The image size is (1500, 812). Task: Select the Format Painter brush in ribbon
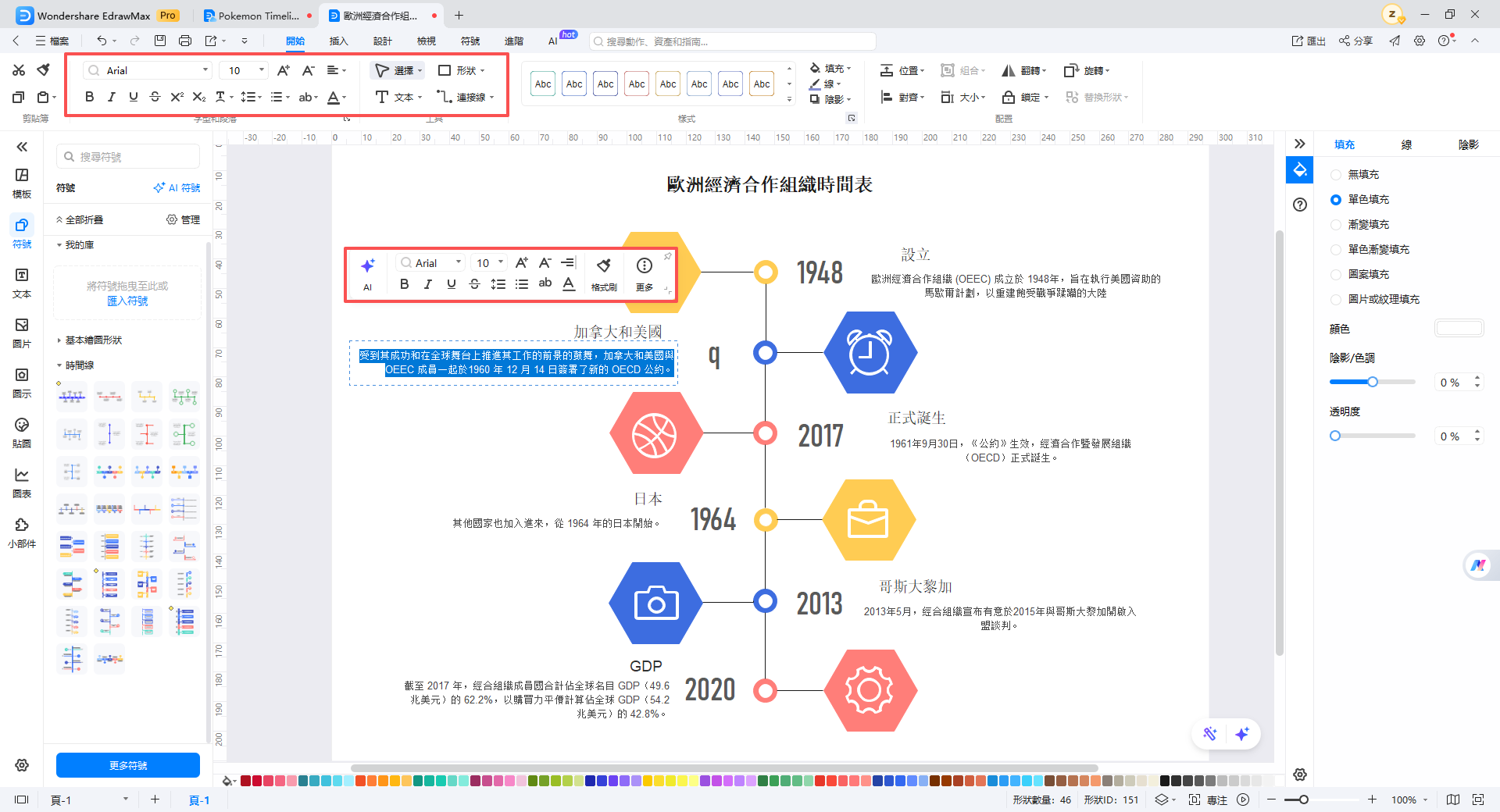tap(44, 70)
